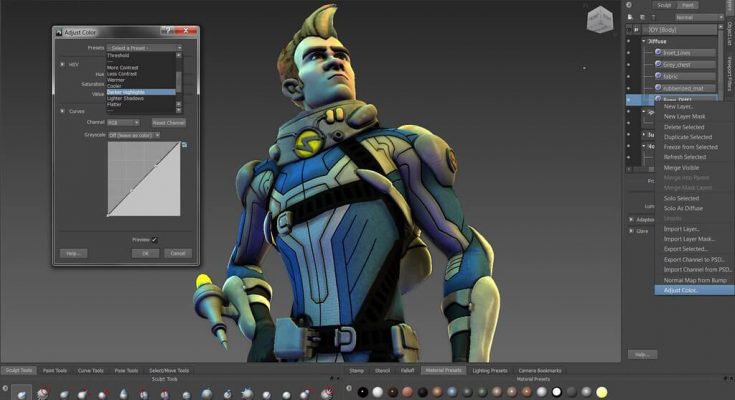
Task: Select the fourteenth sculpt tool icon in tray
Action: 286,394
